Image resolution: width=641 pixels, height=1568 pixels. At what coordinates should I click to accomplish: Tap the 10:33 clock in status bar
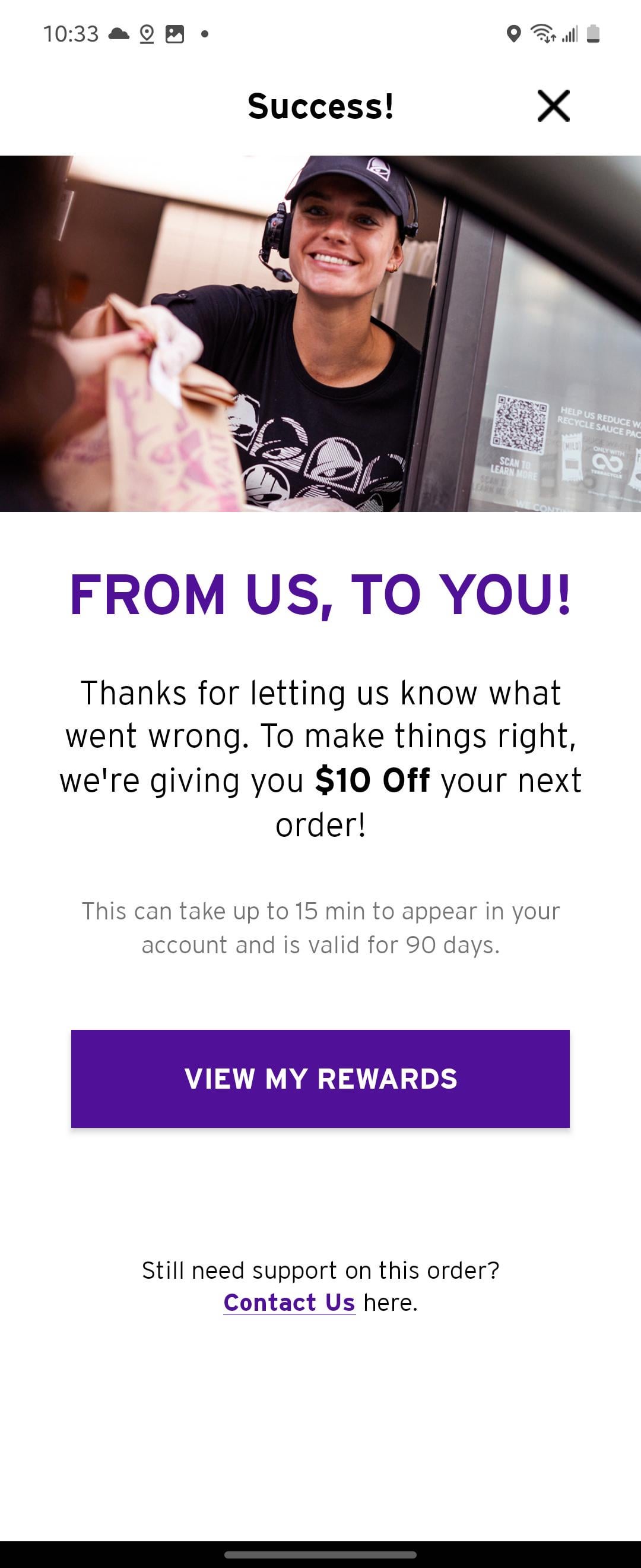71,34
